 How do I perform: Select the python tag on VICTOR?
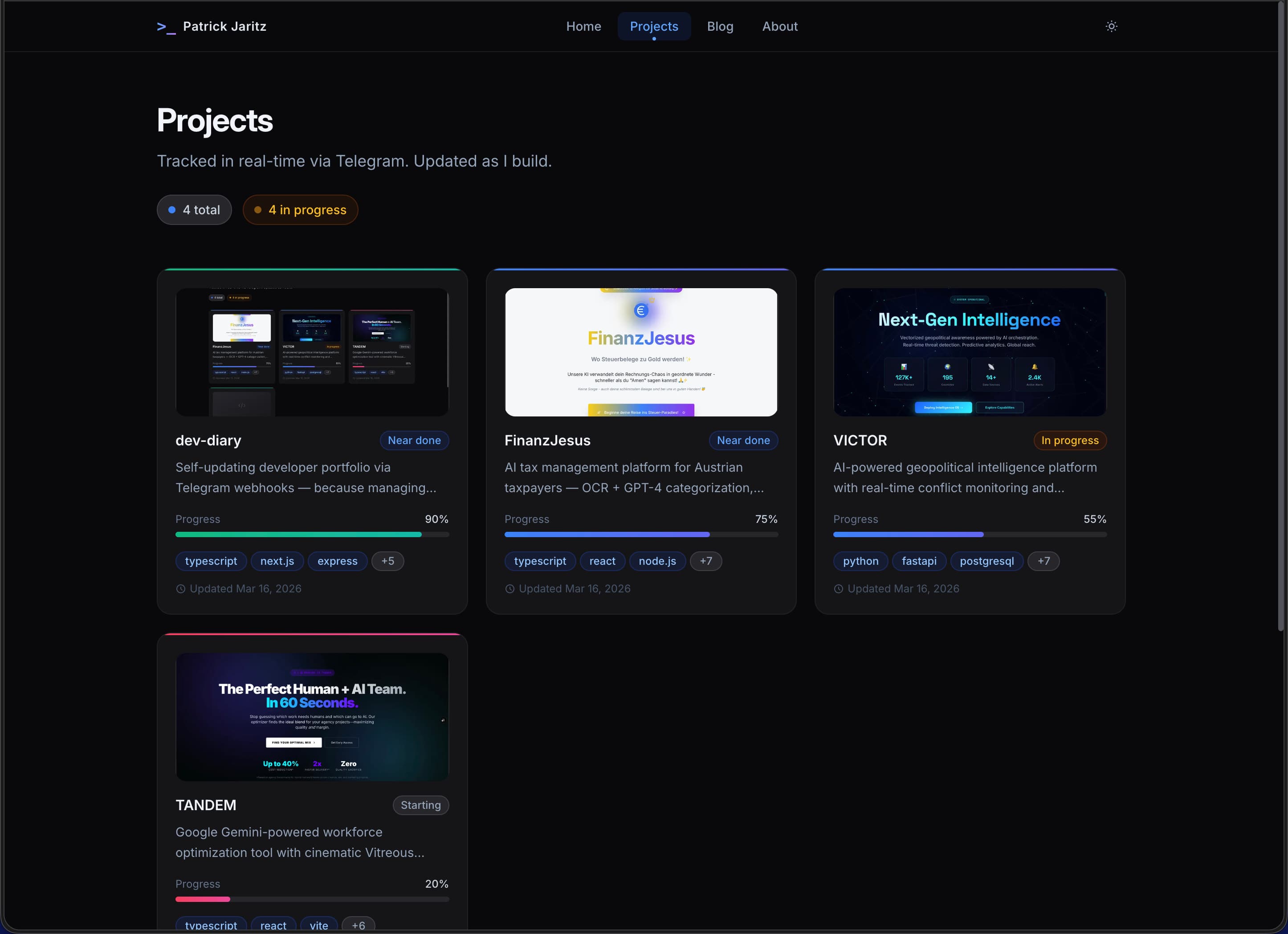coord(860,561)
